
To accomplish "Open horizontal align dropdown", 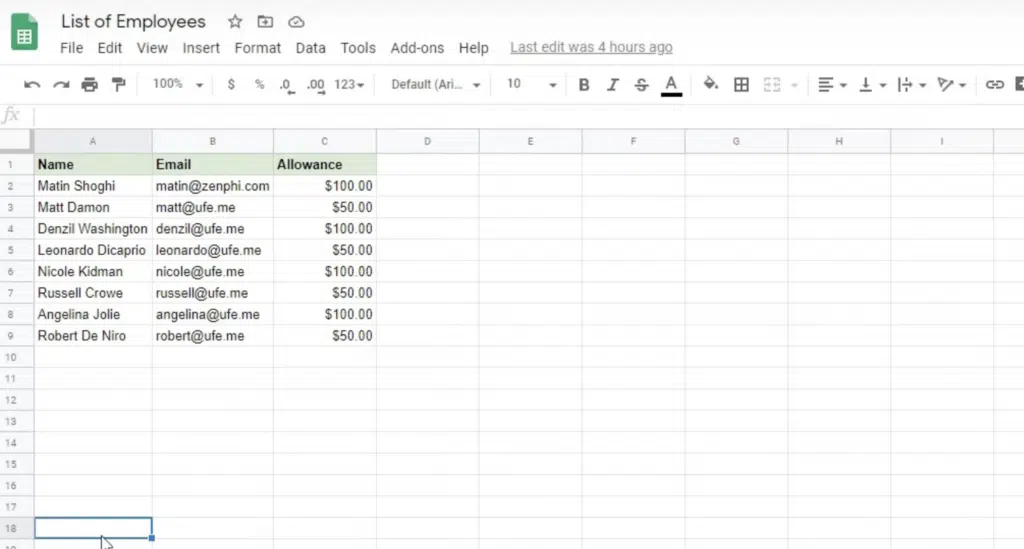I will [x=832, y=84].
